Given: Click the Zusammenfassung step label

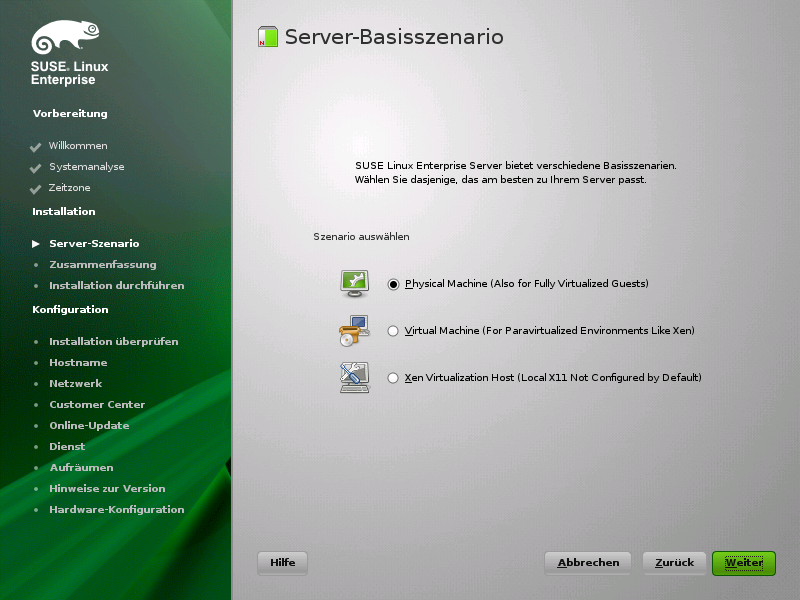Looking at the screenshot, I should (103, 264).
